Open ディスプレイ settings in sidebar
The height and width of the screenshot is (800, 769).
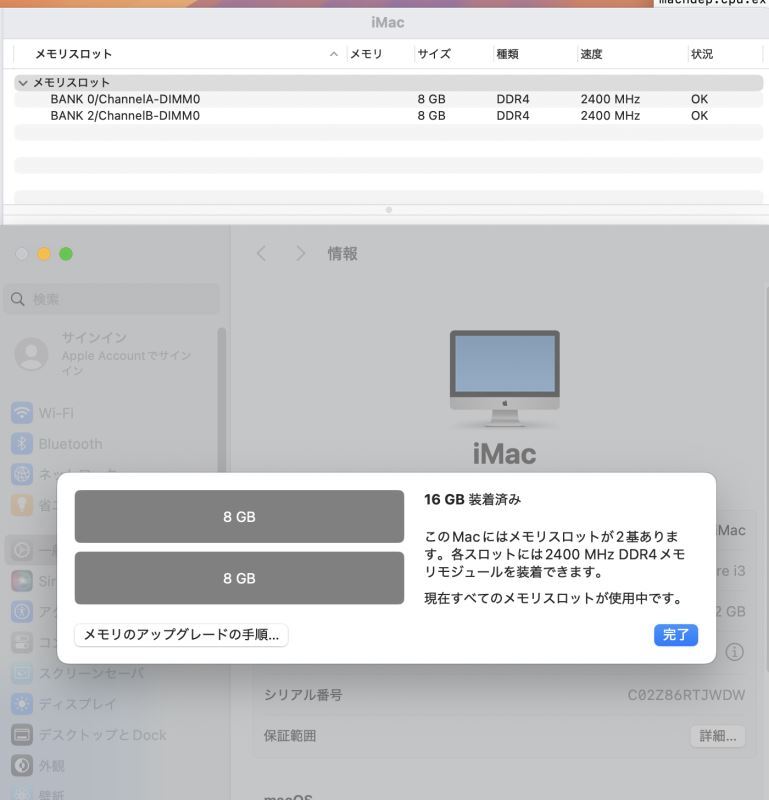pos(63,704)
